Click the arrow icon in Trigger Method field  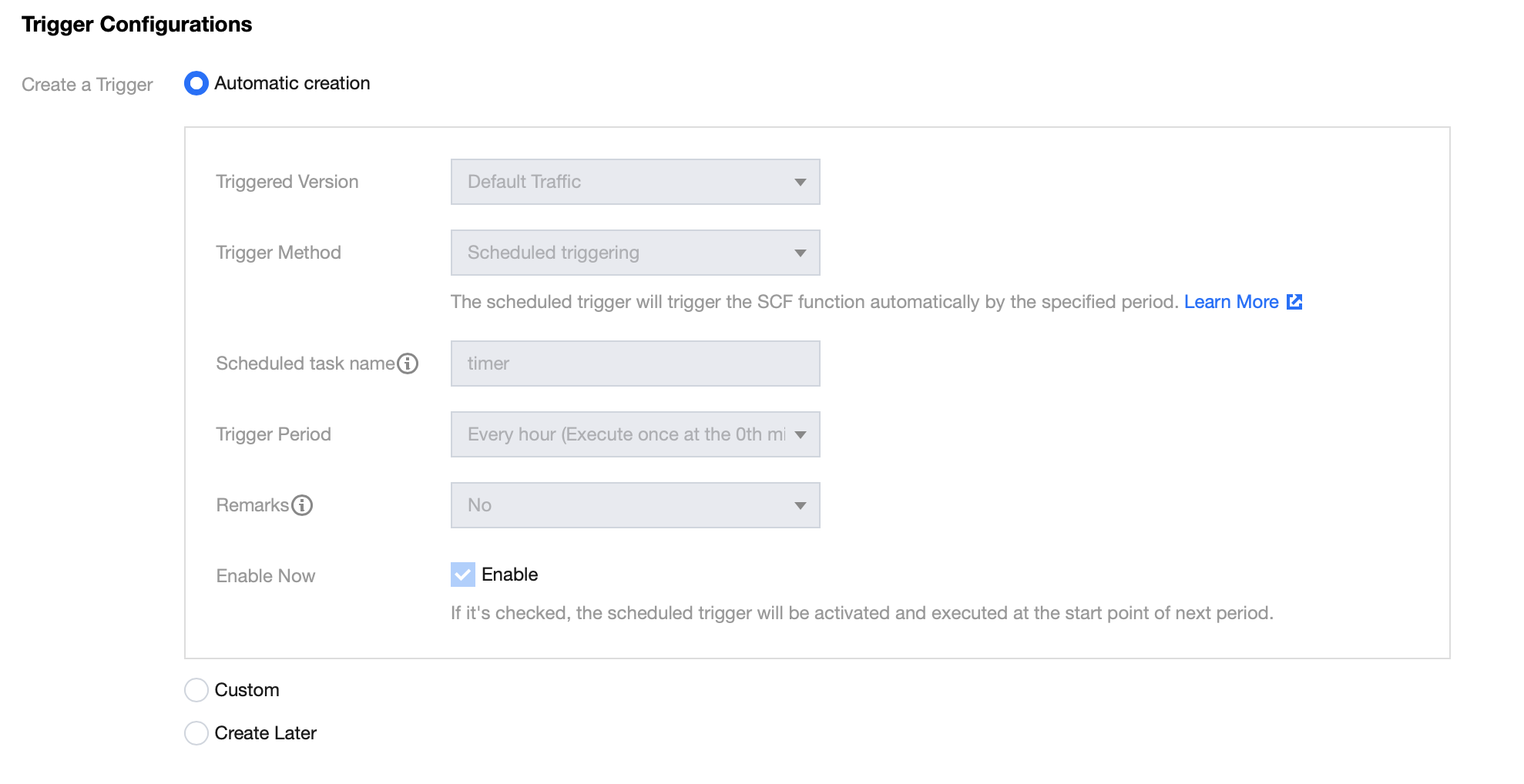tap(801, 253)
